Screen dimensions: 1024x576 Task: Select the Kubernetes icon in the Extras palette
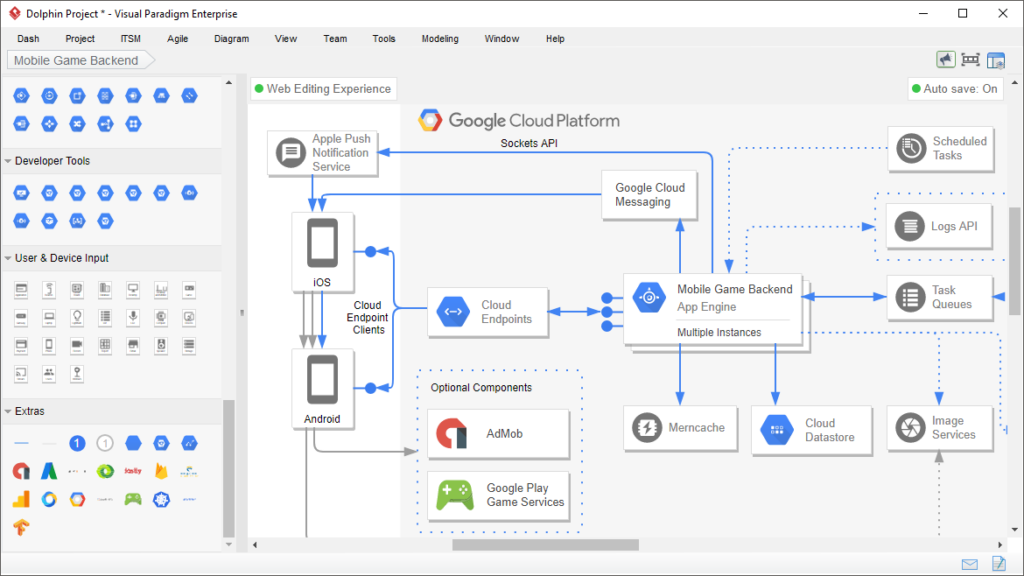coord(160,500)
